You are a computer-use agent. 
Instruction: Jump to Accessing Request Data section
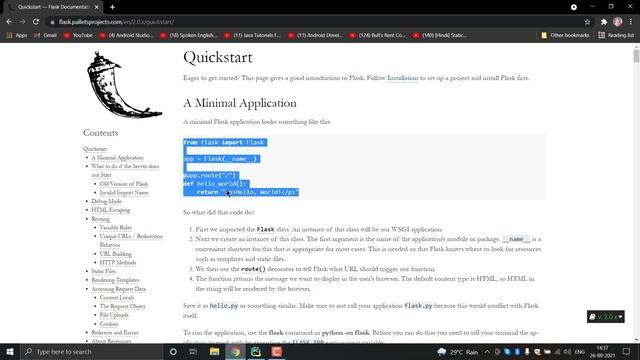118,289
